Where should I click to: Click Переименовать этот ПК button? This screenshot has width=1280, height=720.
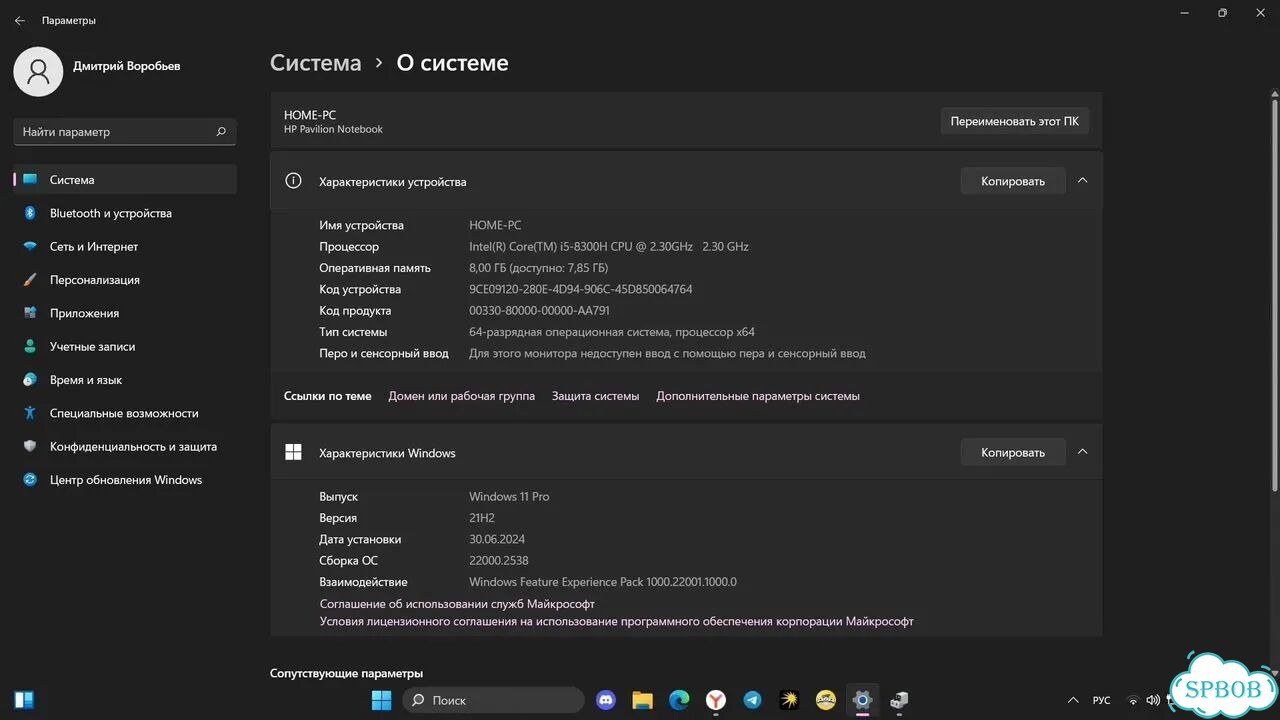[x=1014, y=121]
